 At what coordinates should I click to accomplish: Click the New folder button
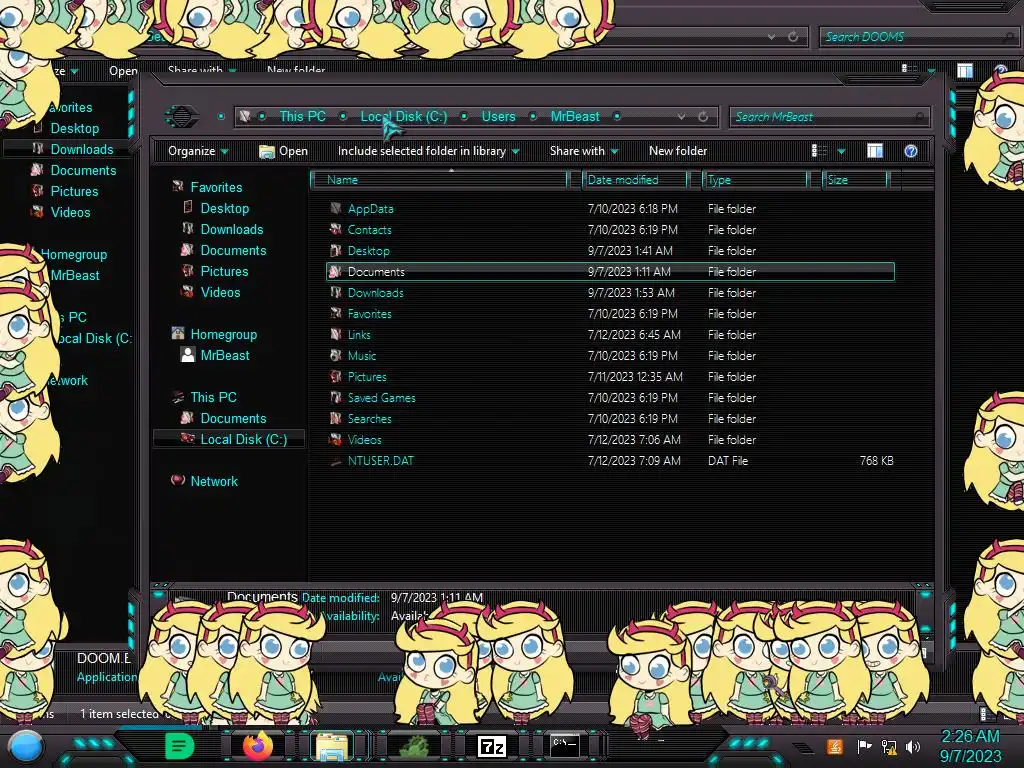click(678, 151)
